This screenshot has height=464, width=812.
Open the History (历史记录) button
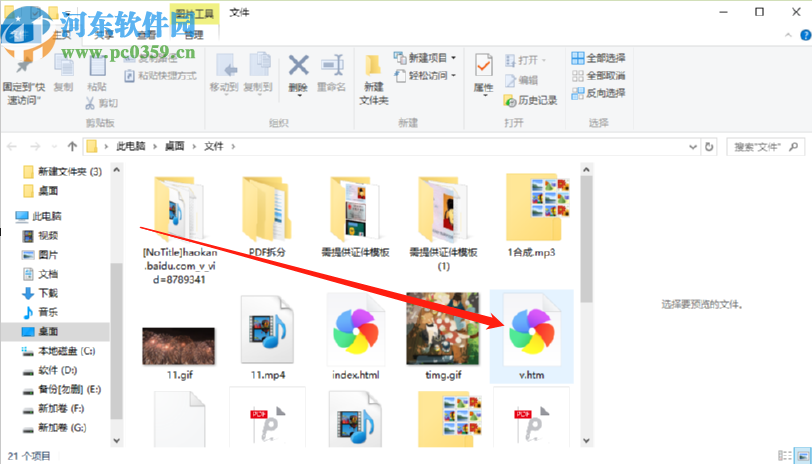[530, 100]
